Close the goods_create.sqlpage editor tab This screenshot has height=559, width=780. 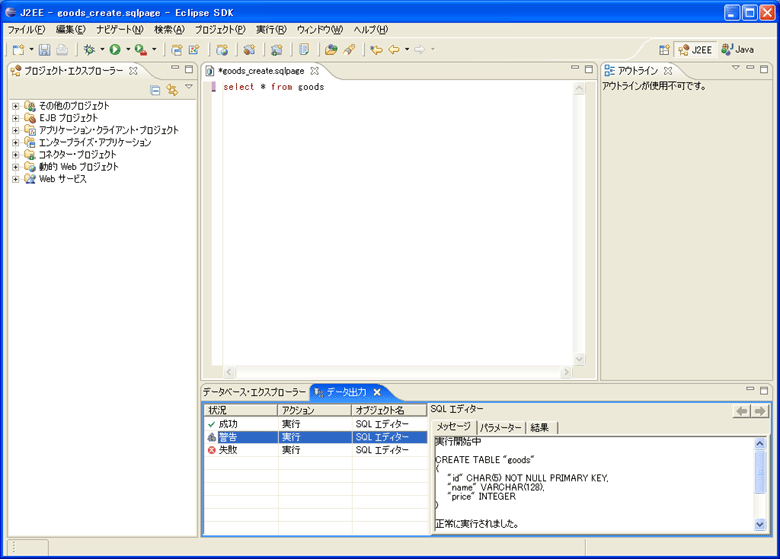pyautogui.click(x=314, y=71)
